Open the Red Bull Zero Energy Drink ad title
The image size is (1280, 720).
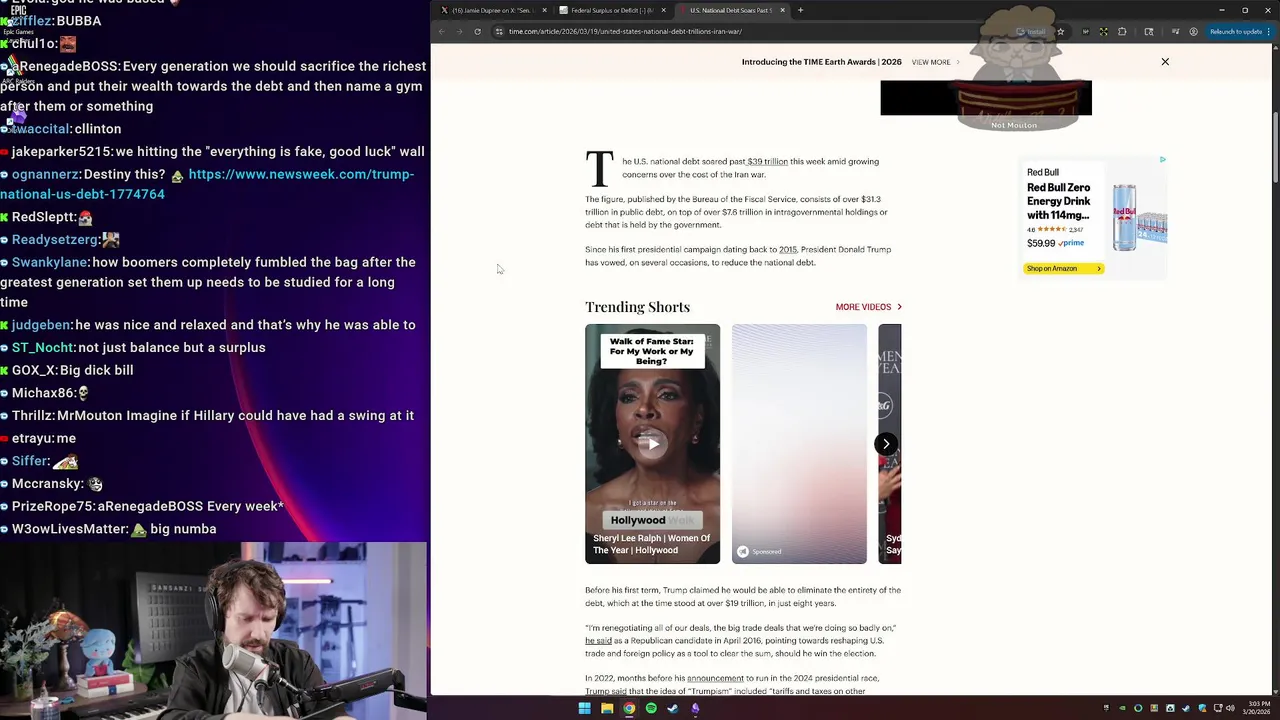(1058, 201)
